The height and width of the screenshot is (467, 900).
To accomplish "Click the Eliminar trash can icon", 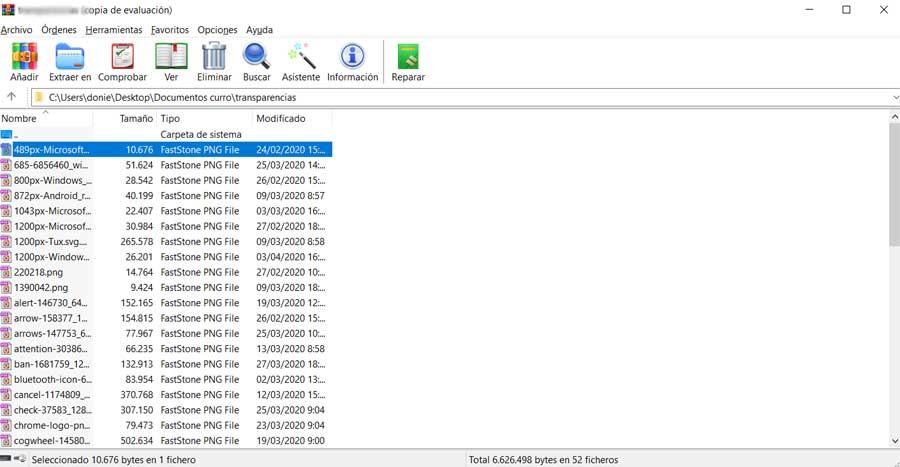I will coord(214,56).
